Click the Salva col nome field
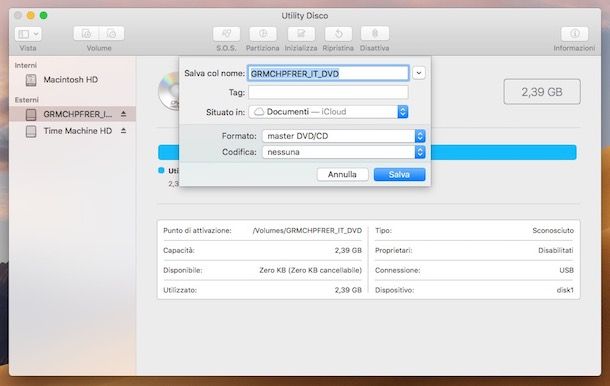The width and height of the screenshot is (610, 386). [x=328, y=73]
